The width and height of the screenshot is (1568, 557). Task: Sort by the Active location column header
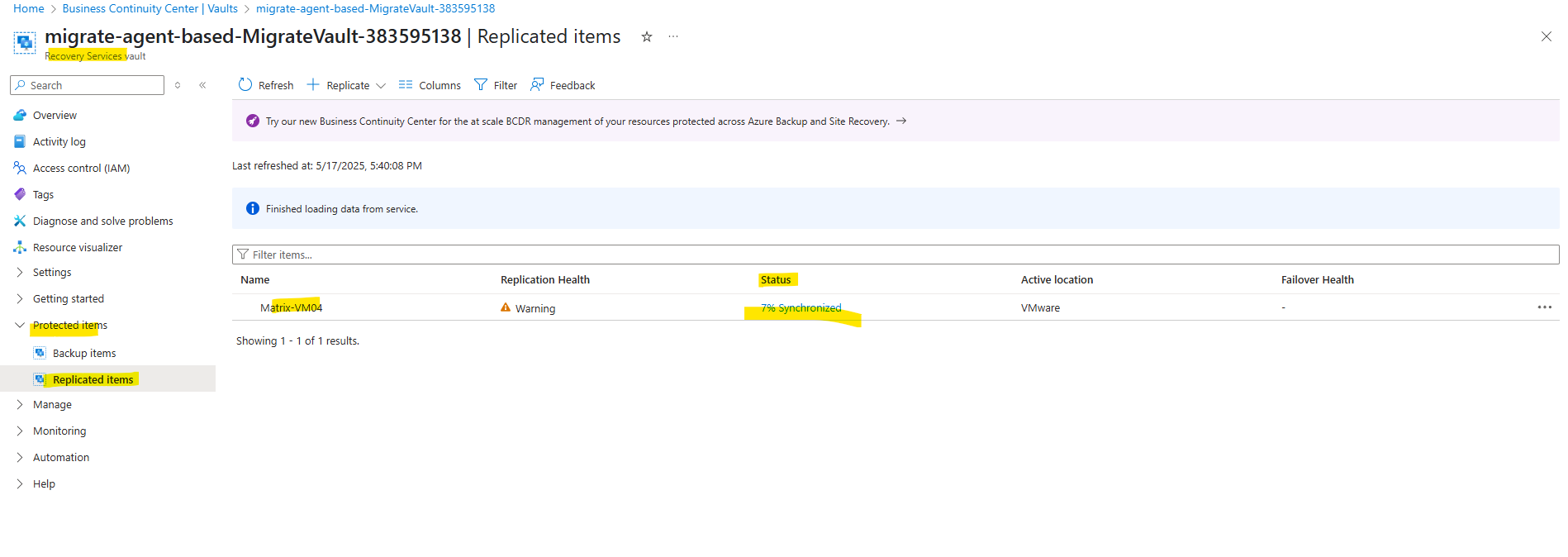[x=1057, y=280]
